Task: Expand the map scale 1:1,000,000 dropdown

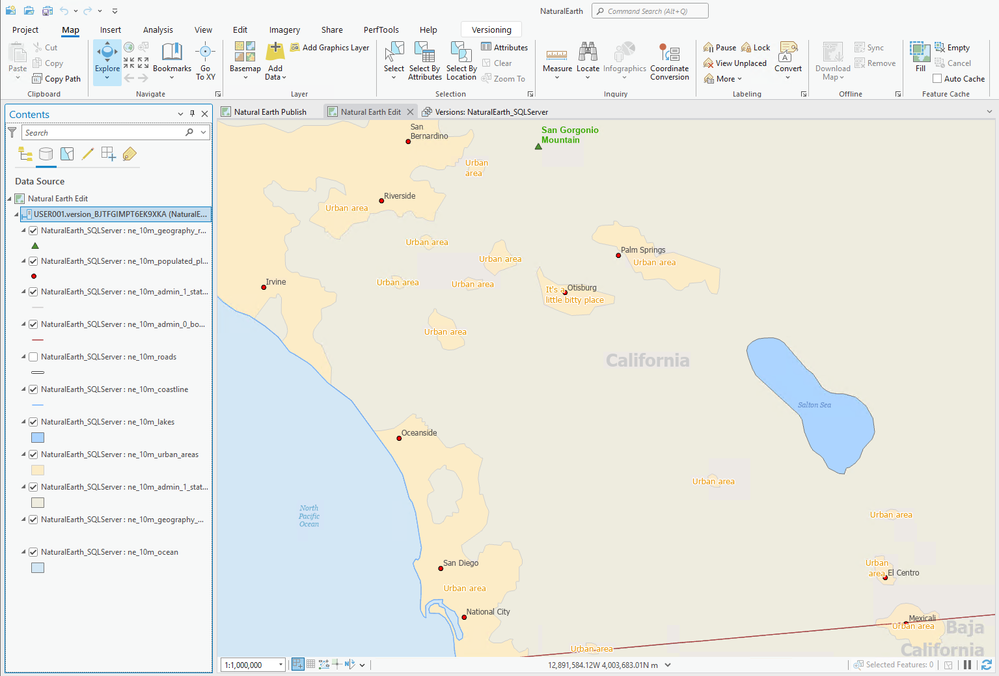Action: tap(279, 664)
